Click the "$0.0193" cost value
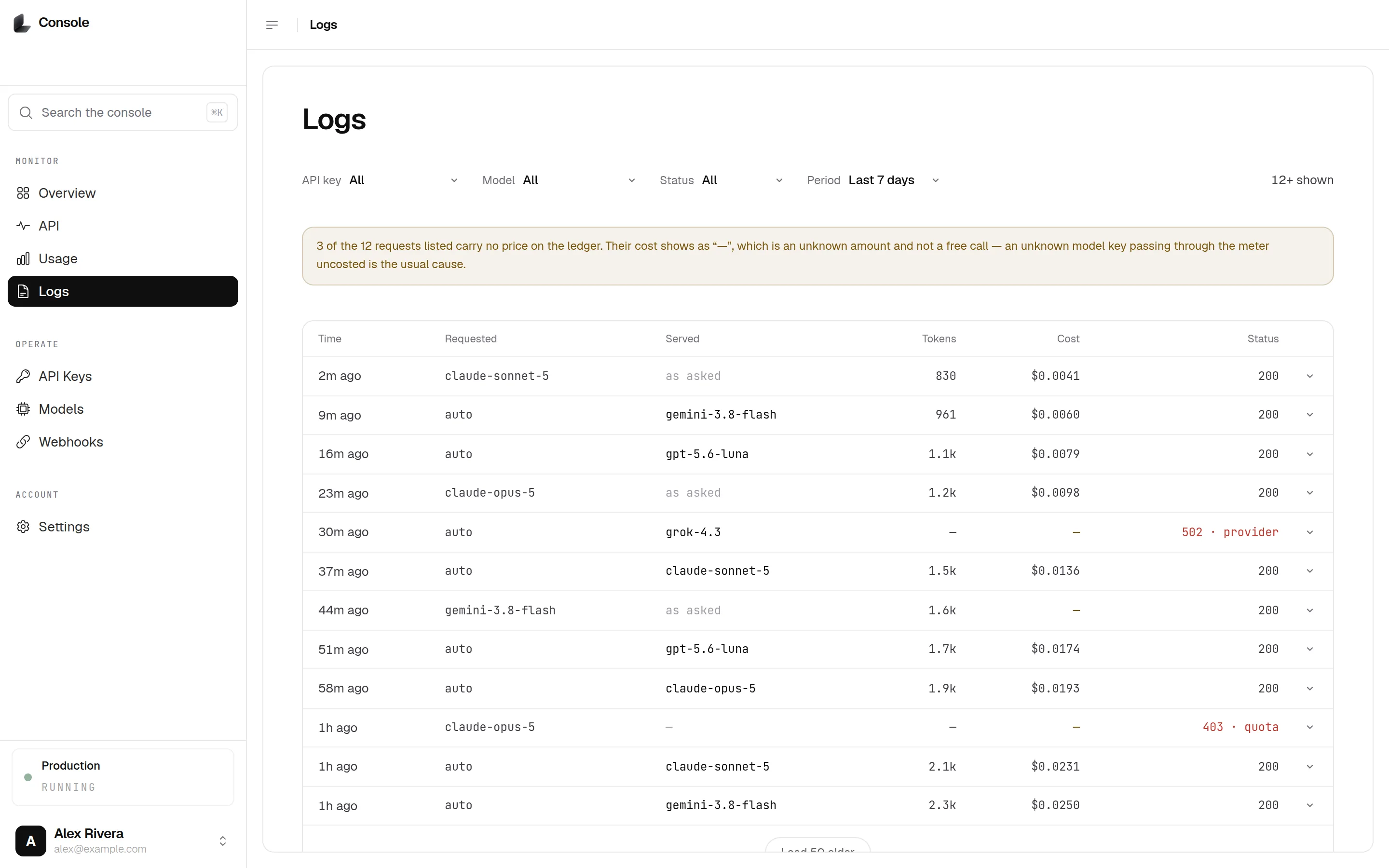 pos(1056,688)
